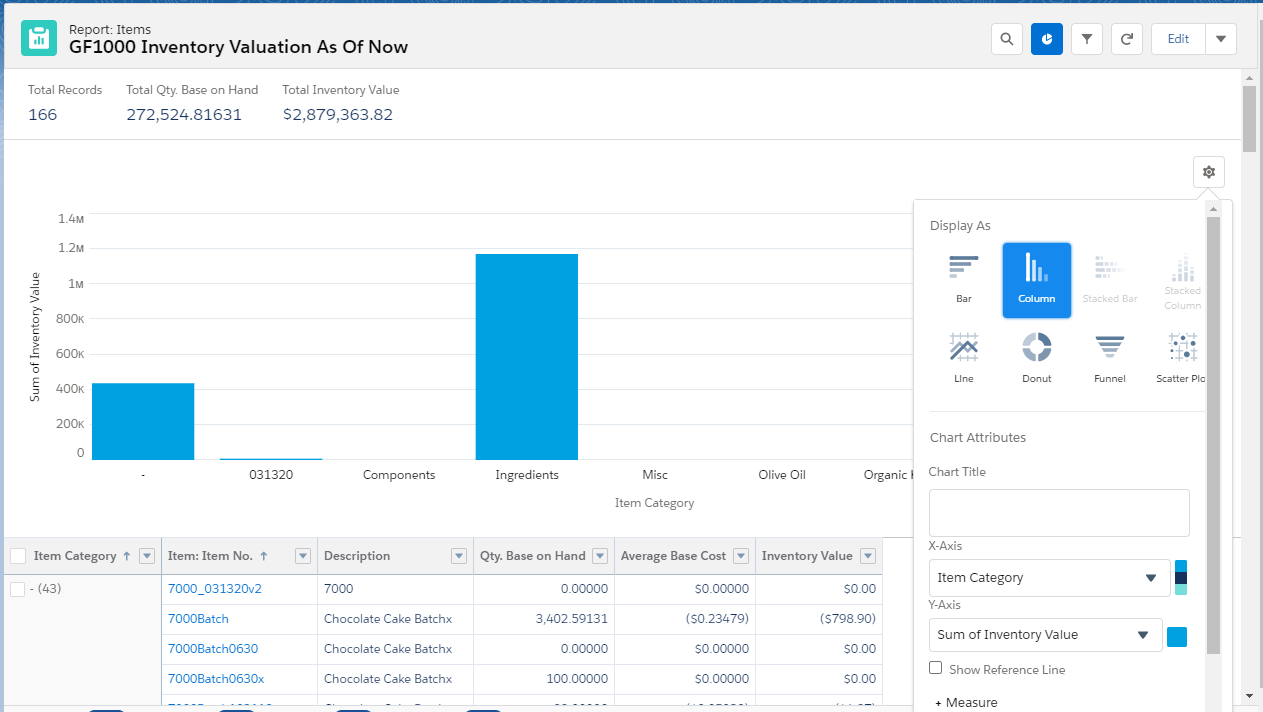Open the Inventory Value column menu arrow
The image size is (1263, 712).
point(868,556)
